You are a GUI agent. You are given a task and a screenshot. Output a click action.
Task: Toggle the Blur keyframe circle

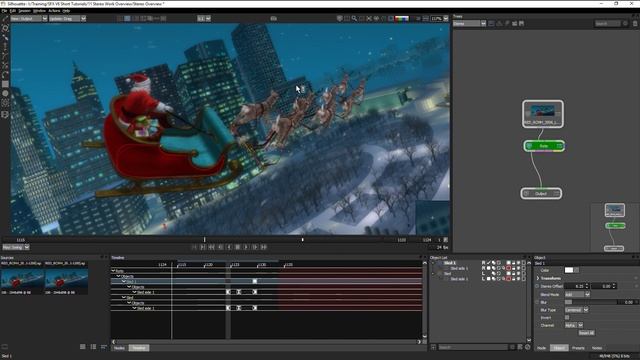click(537, 302)
